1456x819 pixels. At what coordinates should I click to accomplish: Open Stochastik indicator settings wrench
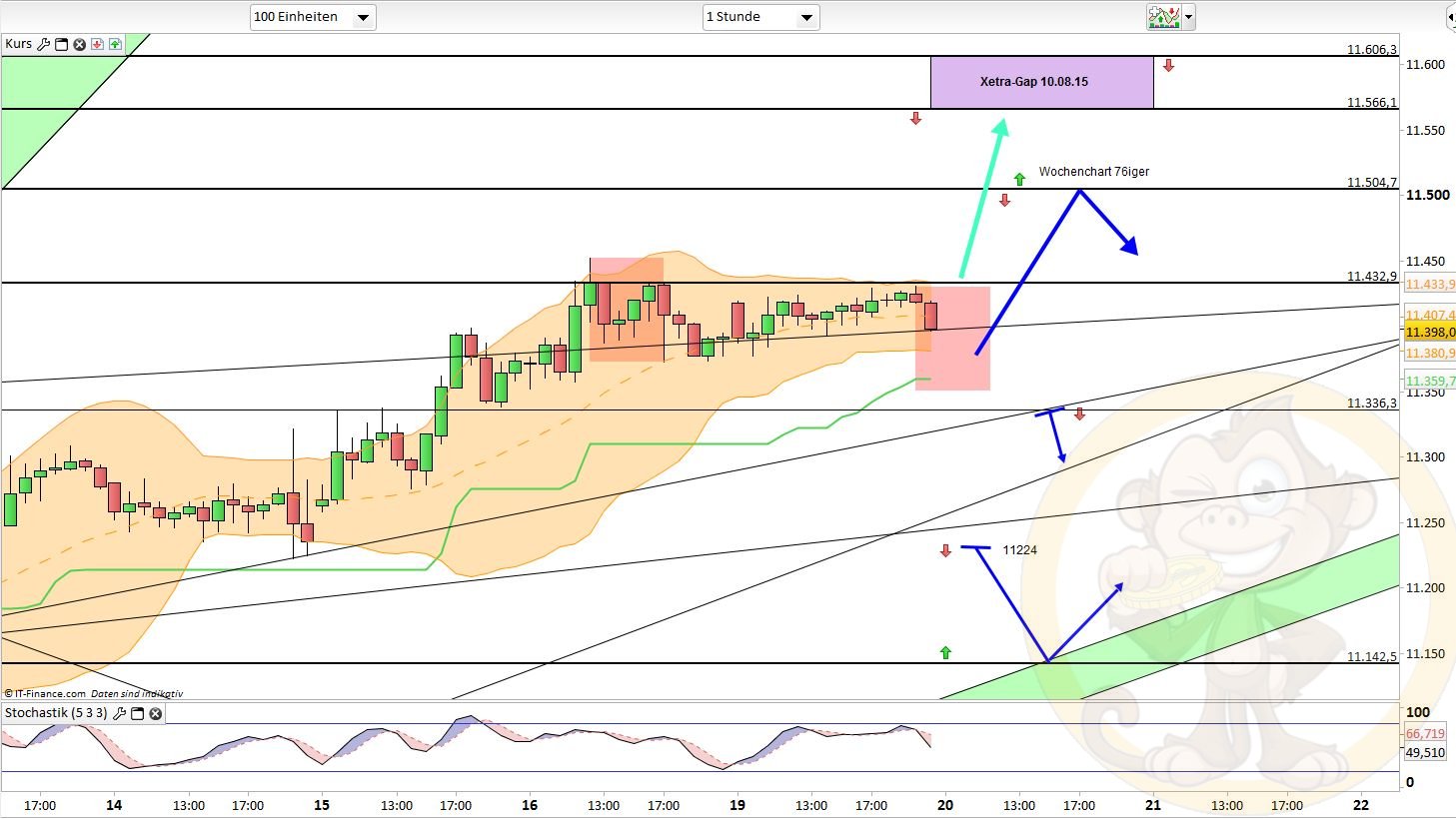pyautogui.click(x=120, y=713)
